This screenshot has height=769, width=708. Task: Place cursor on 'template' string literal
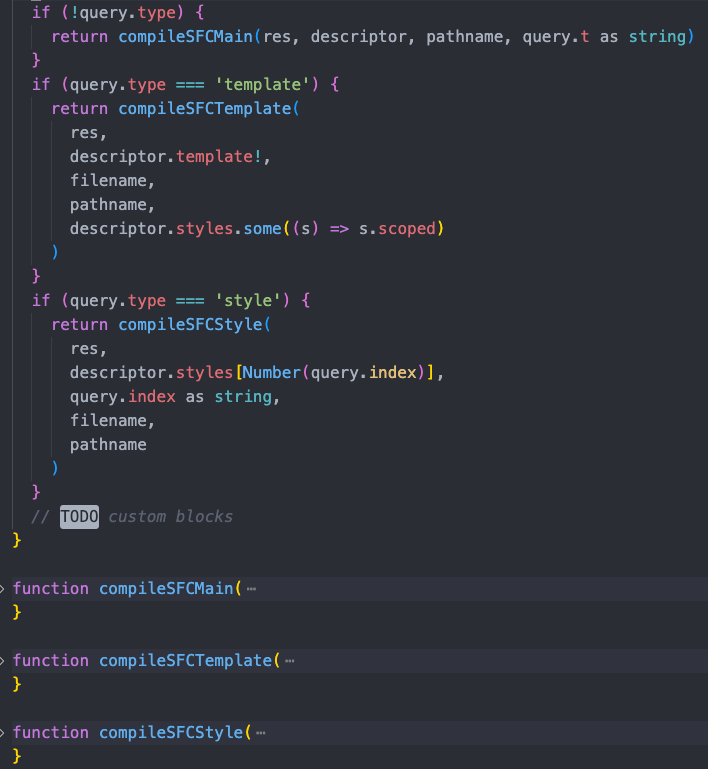pyautogui.click(x=262, y=85)
